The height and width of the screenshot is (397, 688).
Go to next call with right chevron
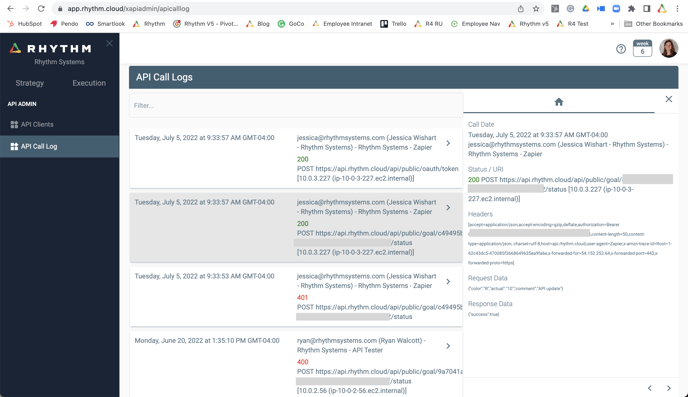coord(669,388)
